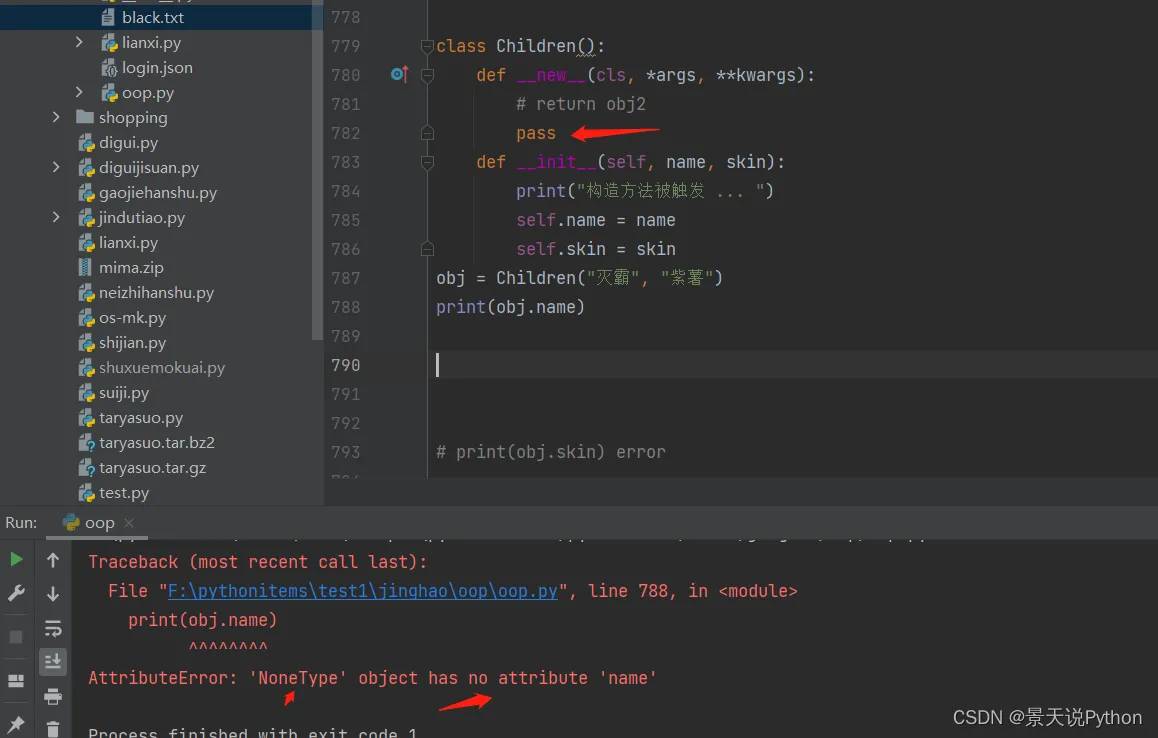This screenshot has height=738, width=1158.
Task: Click the down arrow in Run console
Action: pos(53,594)
